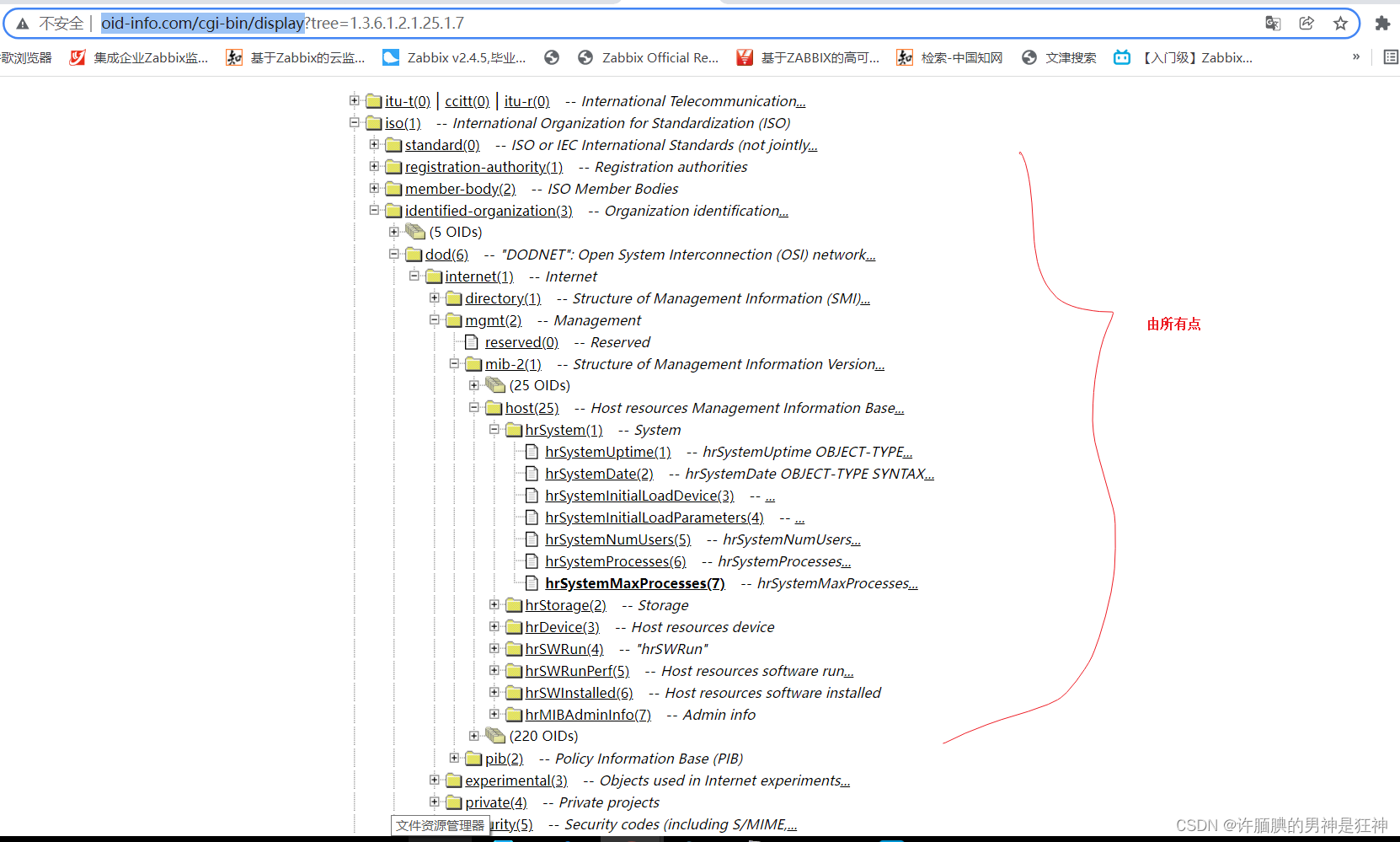1400x842 pixels.
Task: Expand the pib(2) node
Action: coord(455,758)
